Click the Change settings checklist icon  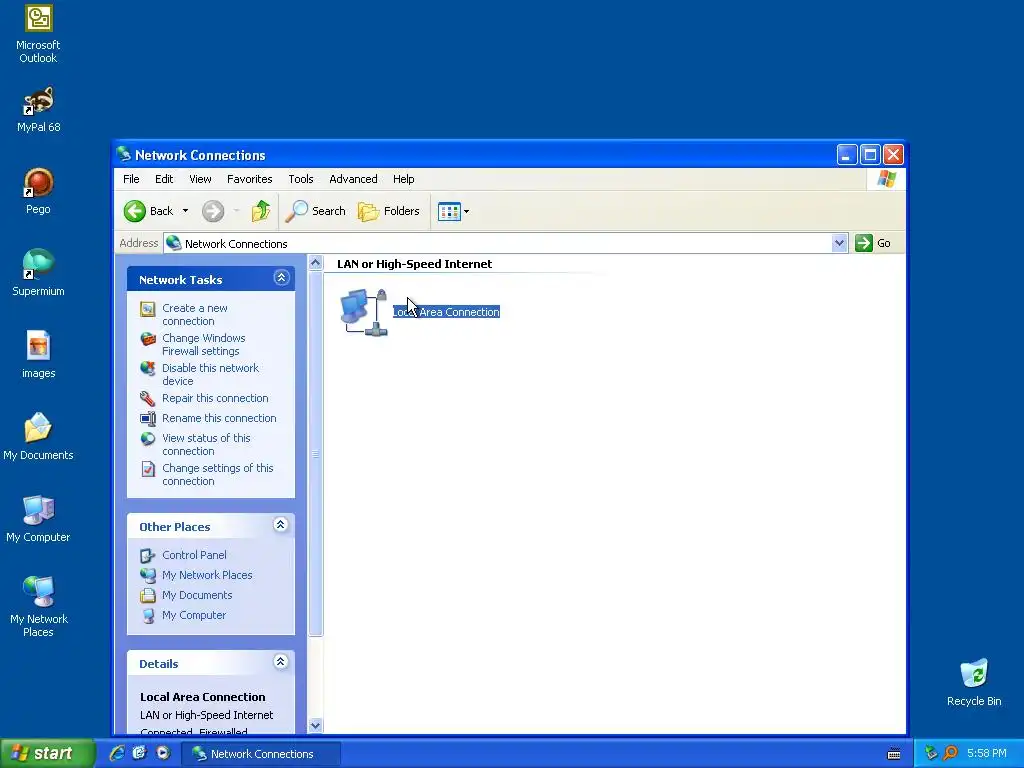tap(148, 469)
